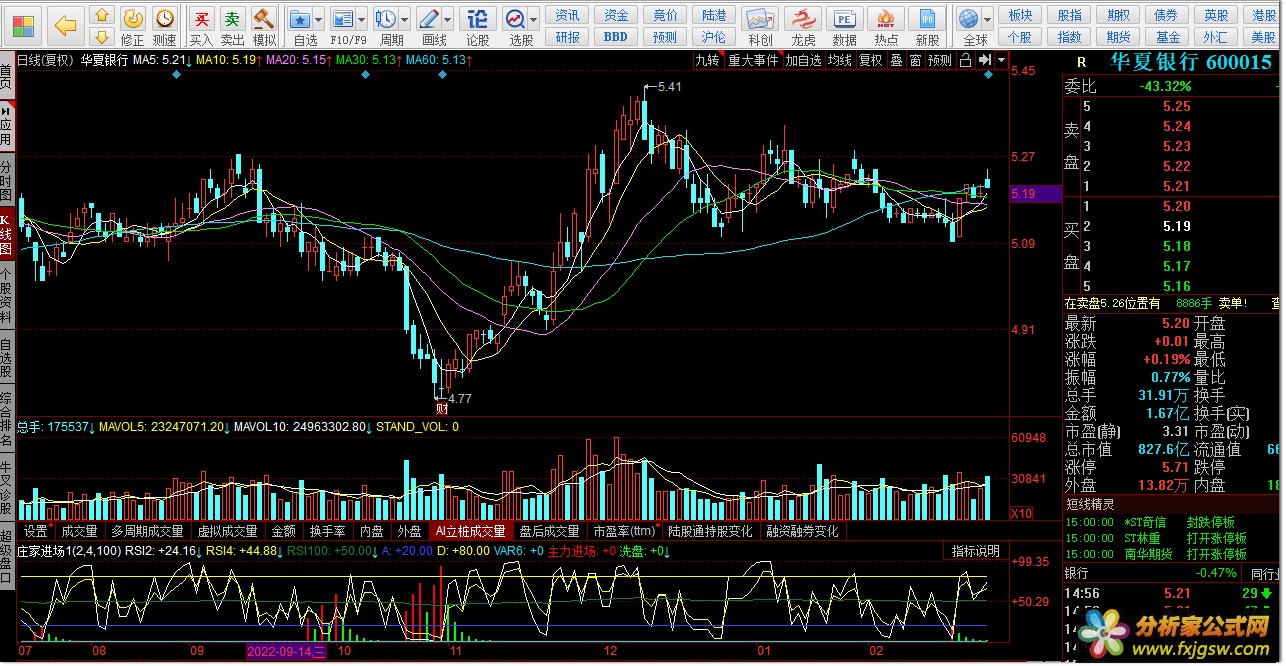Screen dimensions: 1286x666
Task: Switch to 综合排名 side tab
Action: coord(7,420)
